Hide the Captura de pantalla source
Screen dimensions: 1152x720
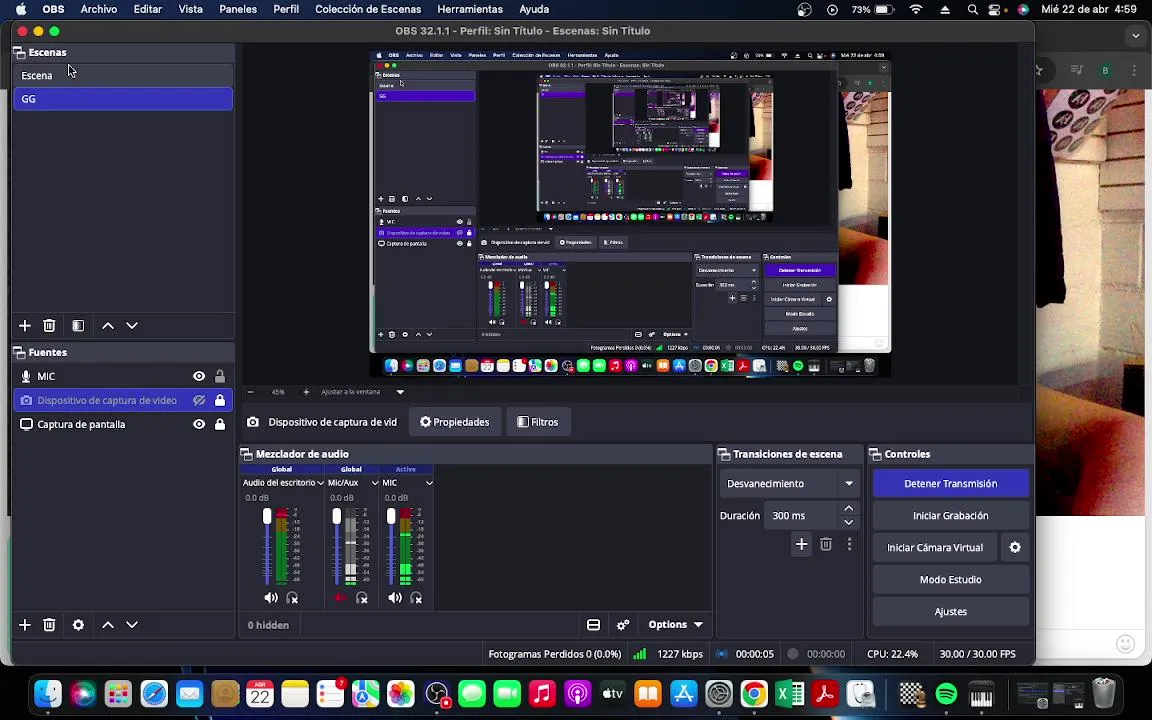pyautogui.click(x=199, y=424)
